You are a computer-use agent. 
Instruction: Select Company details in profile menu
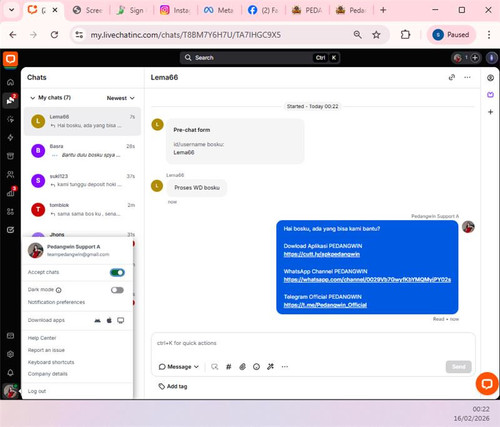click(x=48, y=374)
